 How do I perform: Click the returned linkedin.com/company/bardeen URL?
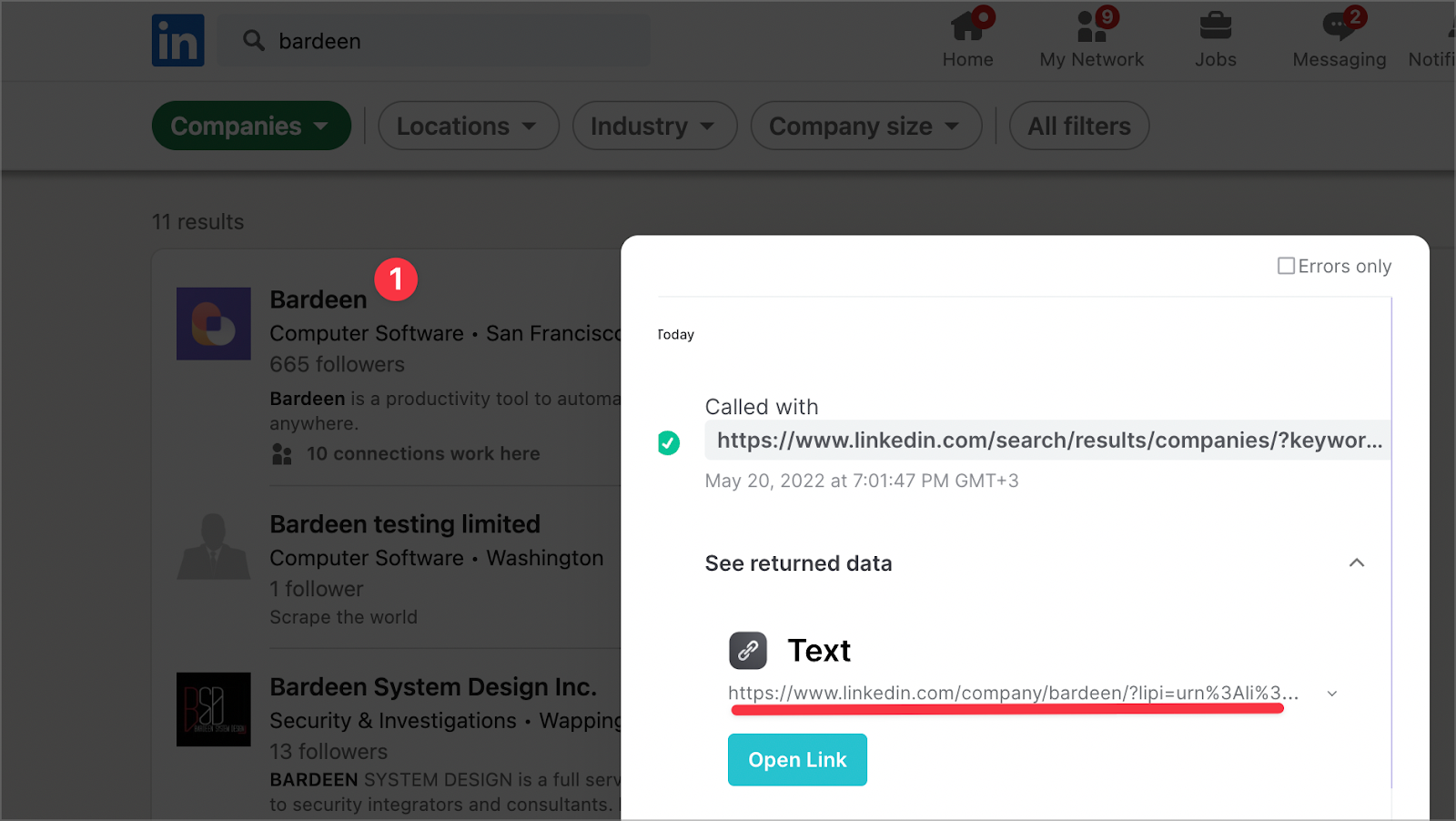point(1013,693)
